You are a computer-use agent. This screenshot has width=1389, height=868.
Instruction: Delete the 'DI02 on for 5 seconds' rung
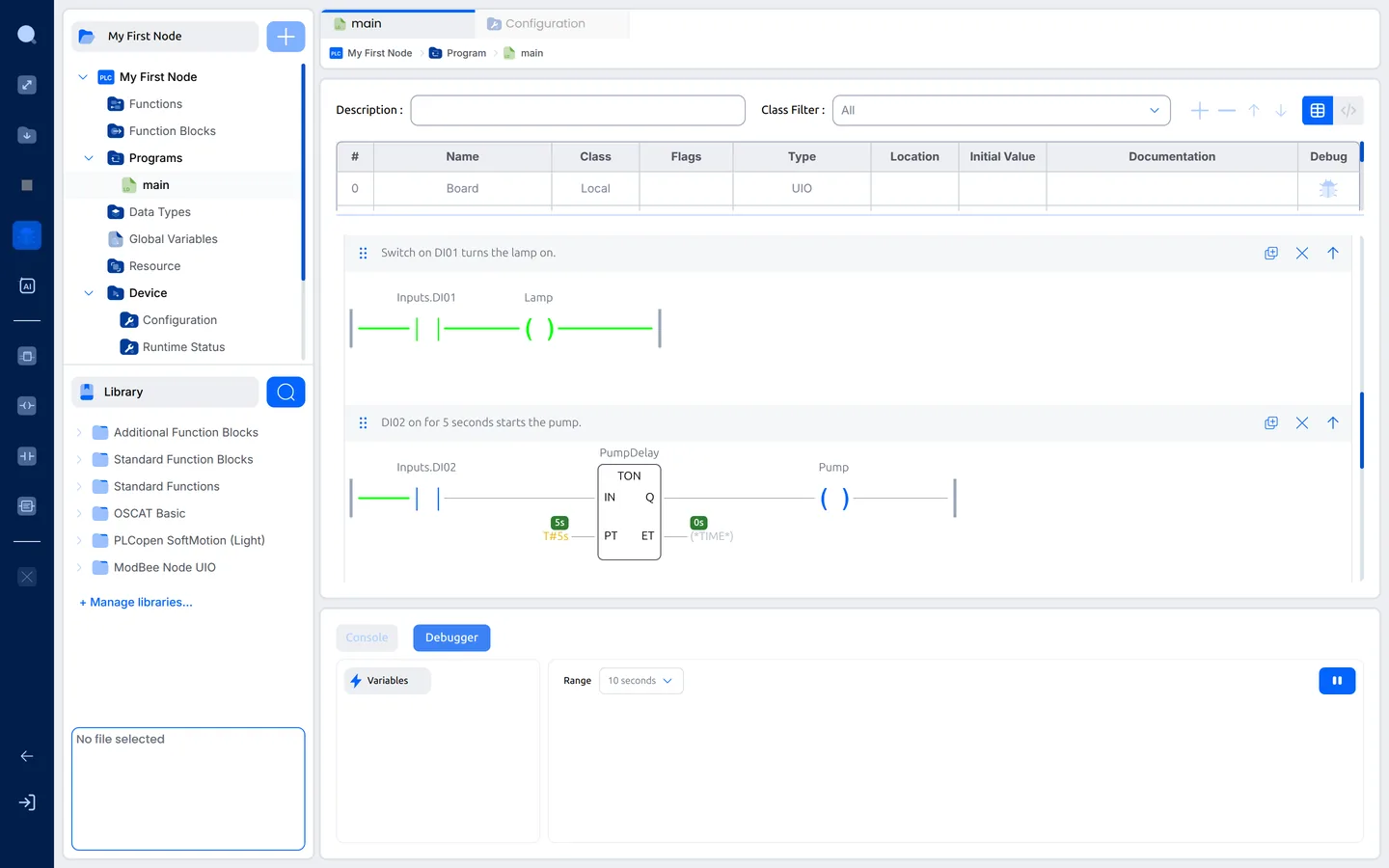tap(1302, 422)
